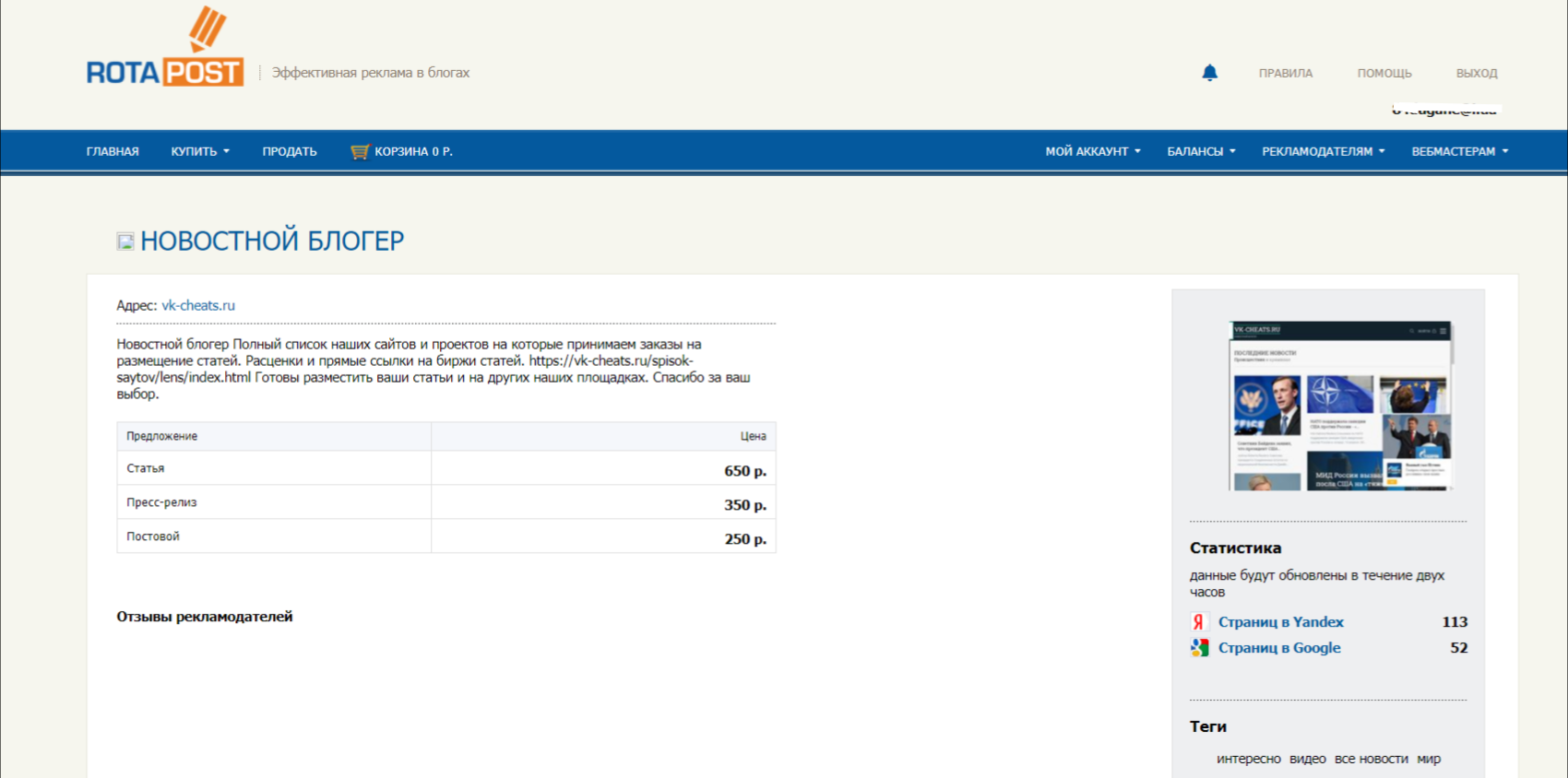
Task: Click the image icon beside Новостной блогер title
Action: coord(125,242)
